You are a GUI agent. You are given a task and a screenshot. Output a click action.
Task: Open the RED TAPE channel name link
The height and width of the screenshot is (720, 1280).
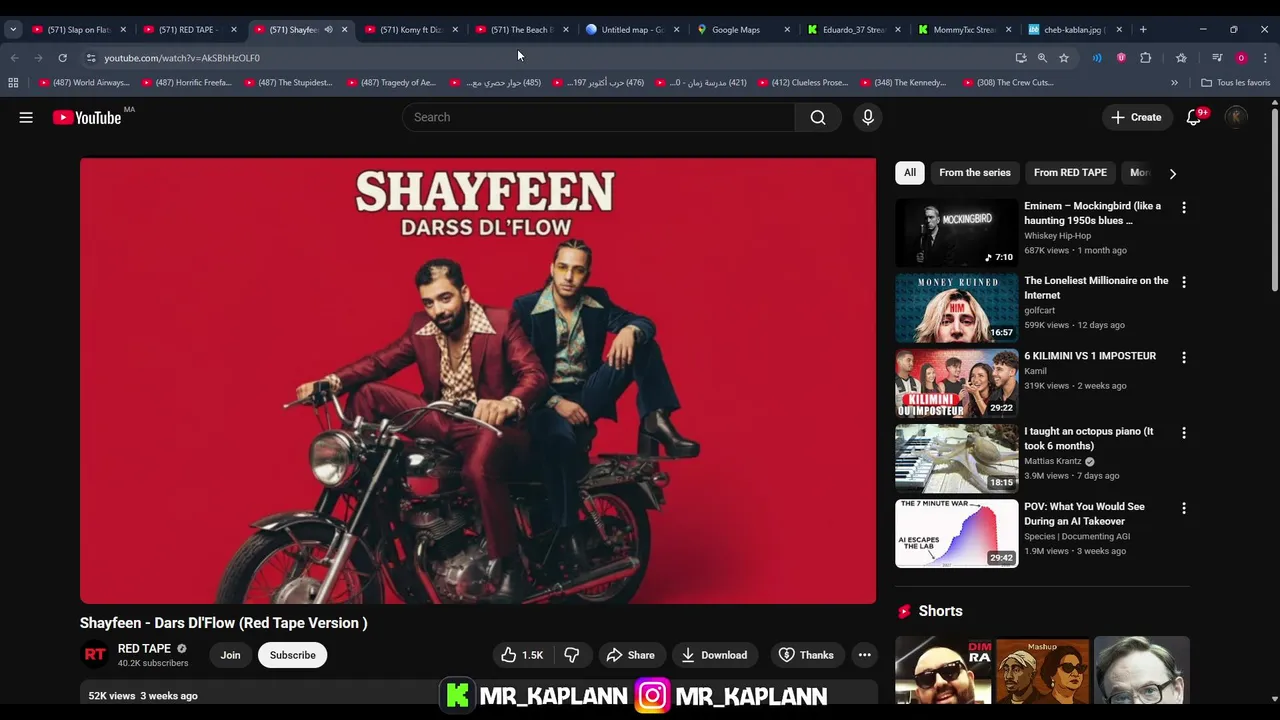click(x=144, y=648)
